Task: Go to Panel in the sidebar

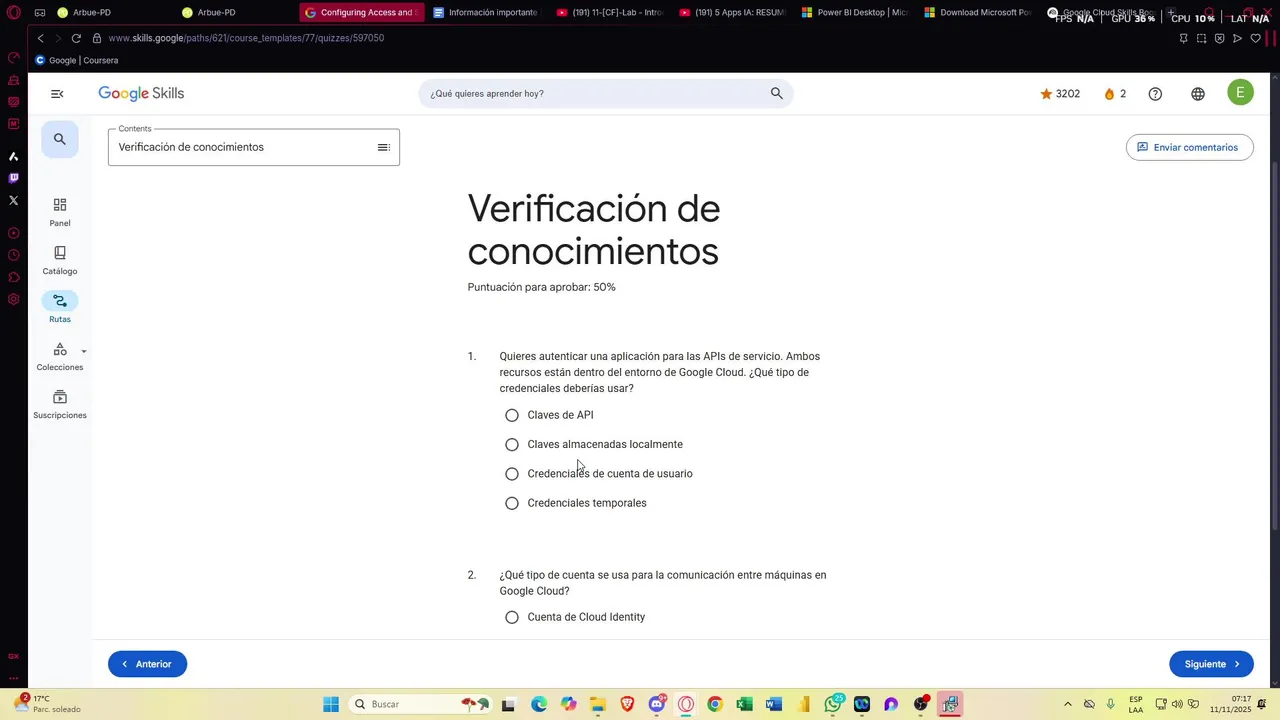Action: click(x=60, y=211)
